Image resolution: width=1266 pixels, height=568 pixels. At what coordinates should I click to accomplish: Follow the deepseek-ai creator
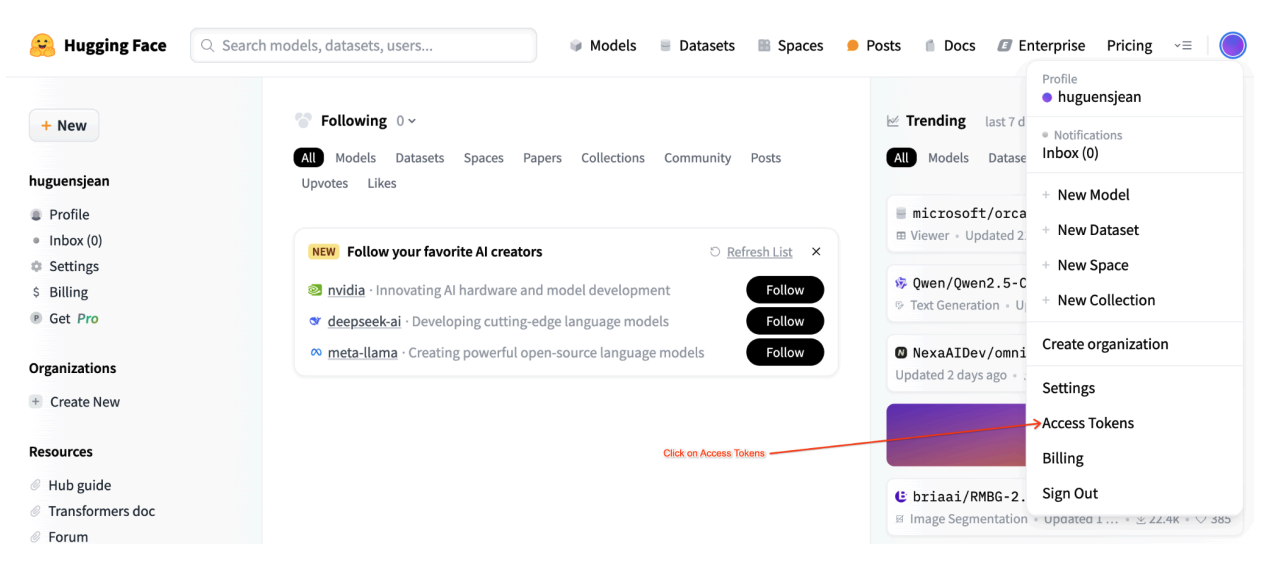click(784, 321)
